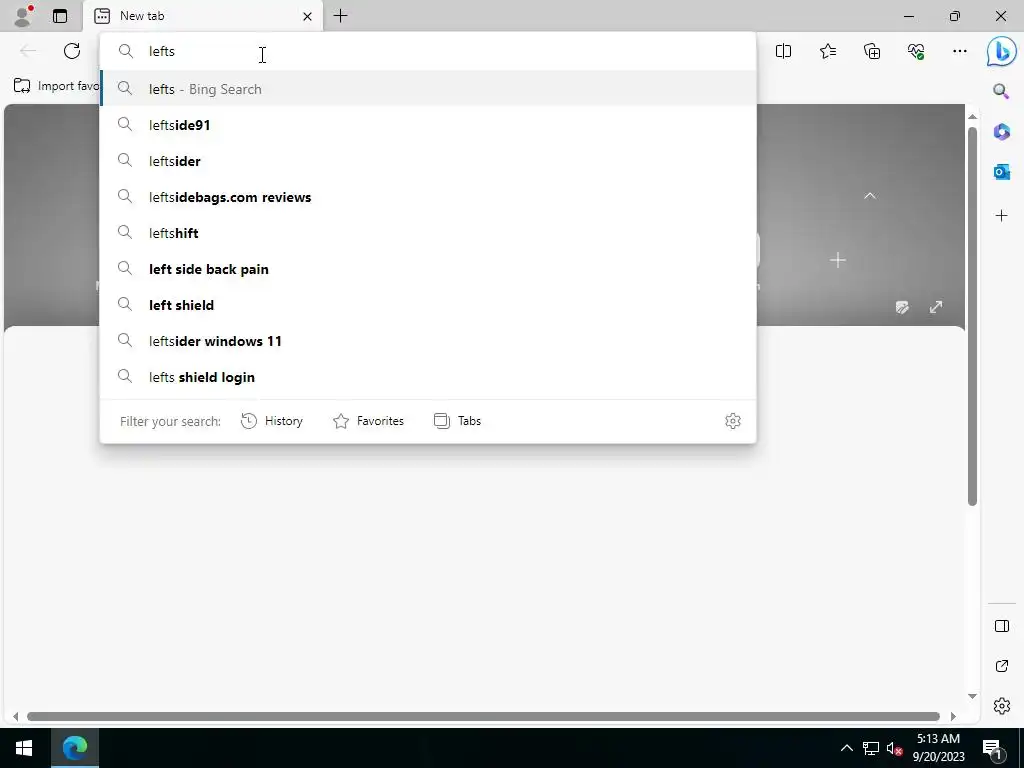The height and width of the screenshot is (768, 1024).
Task: Filter search by Tabs
Action: coord(457,421)
